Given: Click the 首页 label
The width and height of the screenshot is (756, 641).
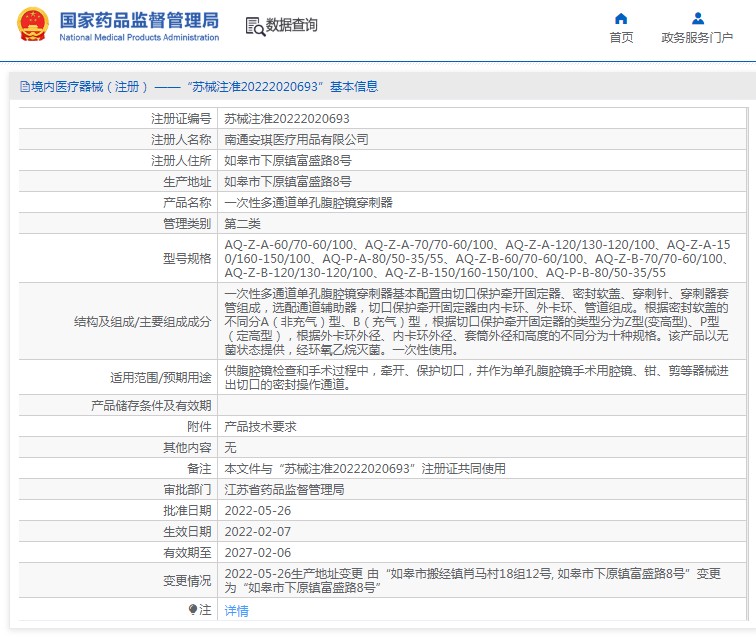Looking at the screenshot, I should (621, 38).
